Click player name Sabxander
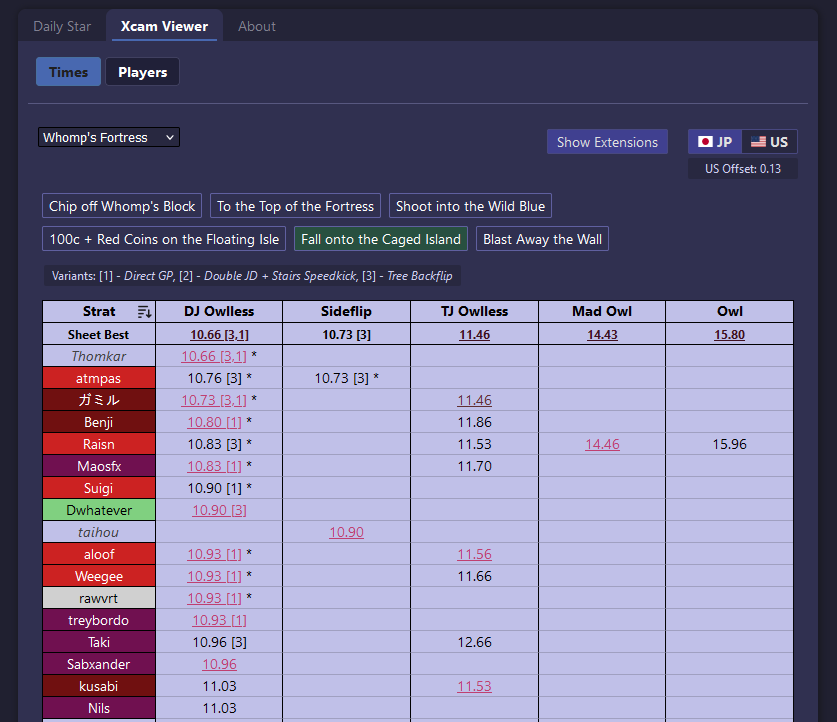Screen dimensions: 837x722 pyautogui.click(x=99, y=664)
